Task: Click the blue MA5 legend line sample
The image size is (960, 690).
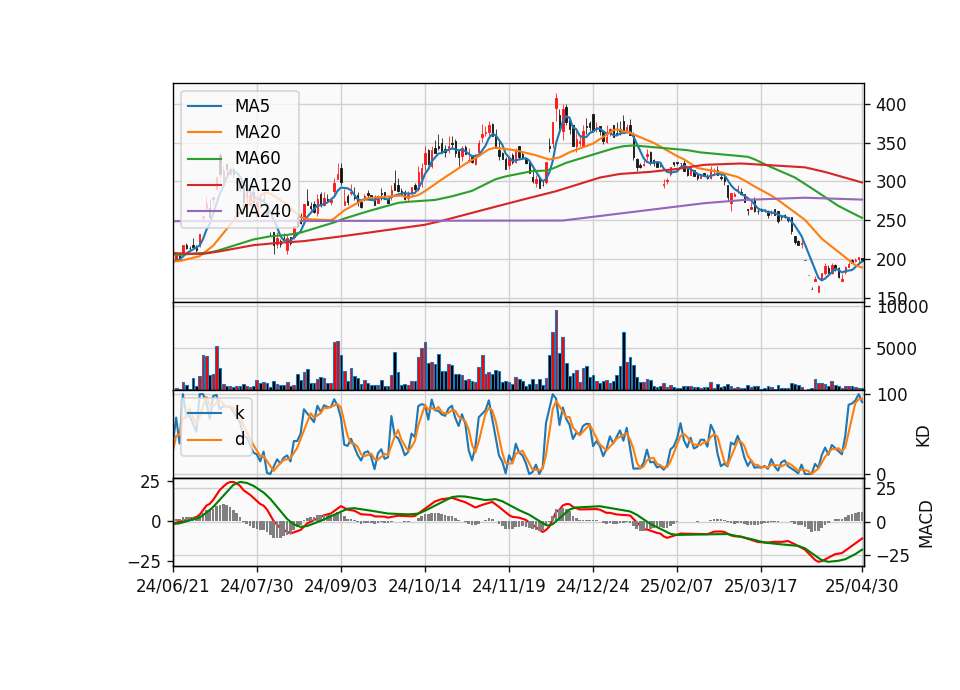Action: [204, 106]
